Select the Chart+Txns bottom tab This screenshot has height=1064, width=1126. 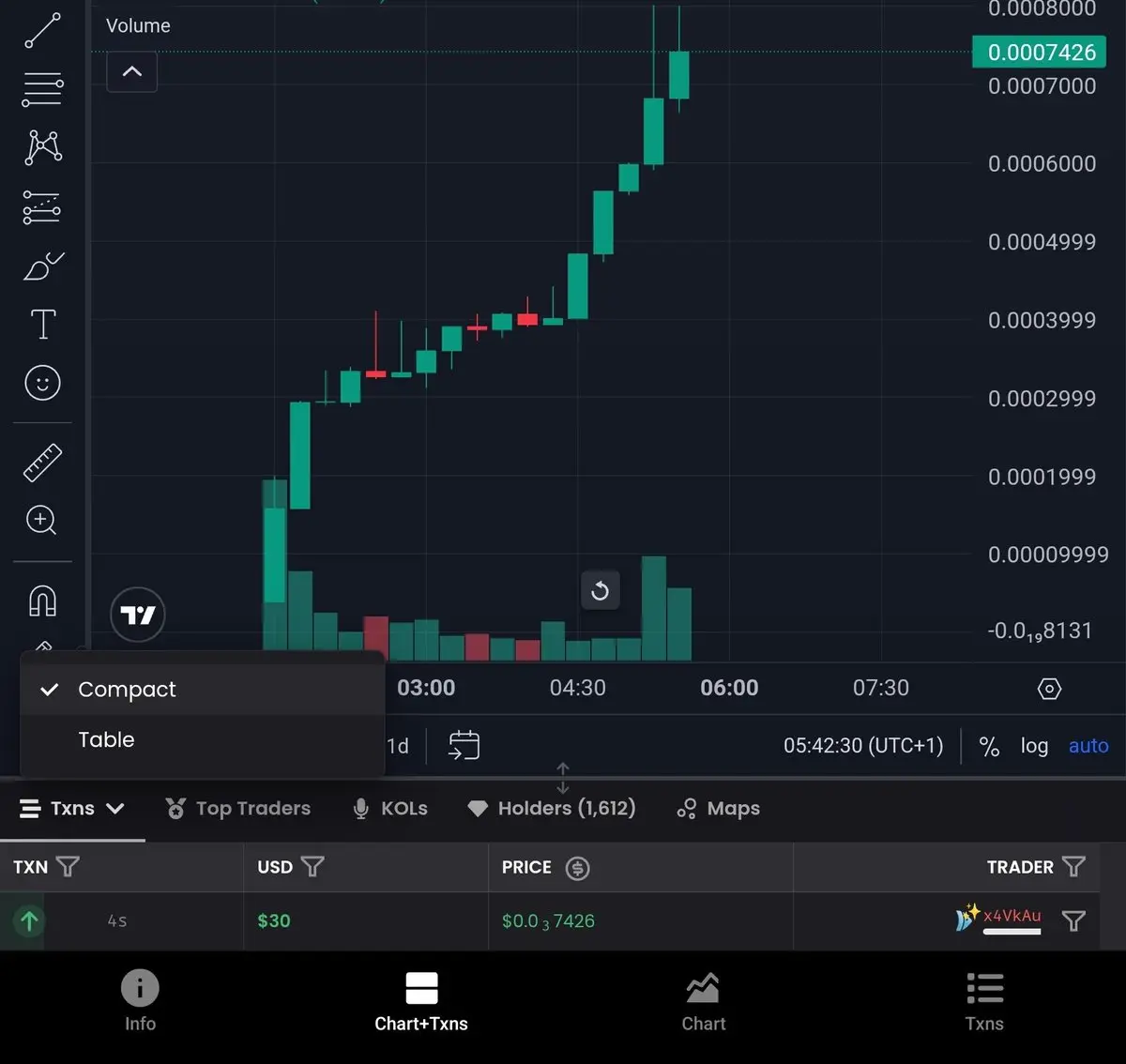pyautogui.click(x=421, y=1000)
